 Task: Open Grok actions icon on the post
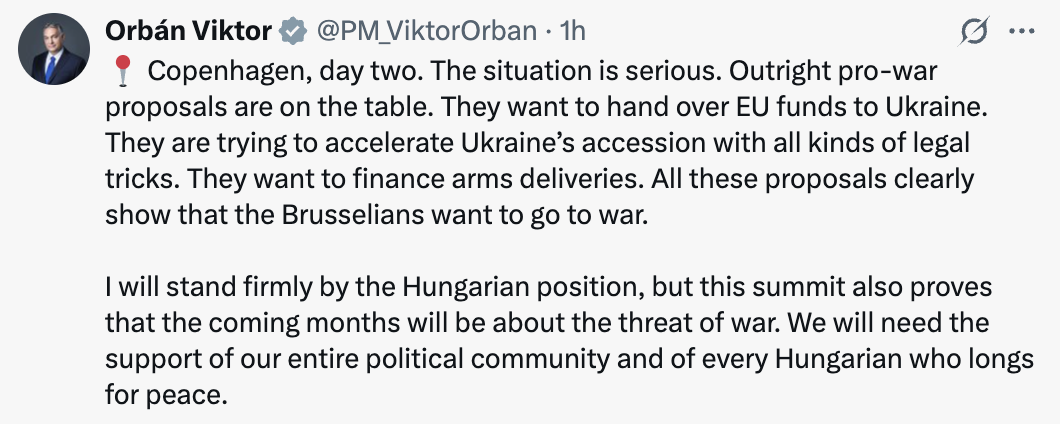(x=973, y=32)
